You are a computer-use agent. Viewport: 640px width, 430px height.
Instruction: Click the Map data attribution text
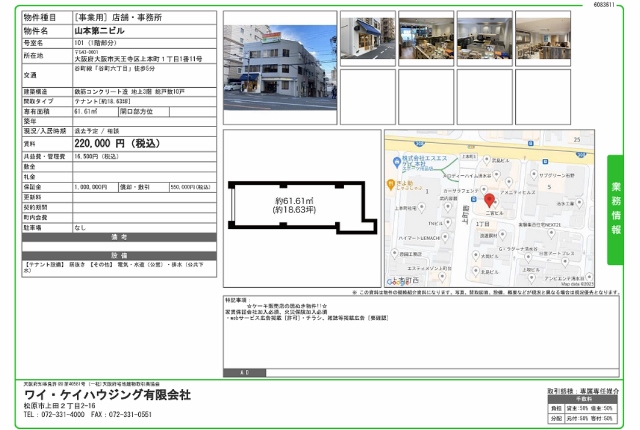click(576, 284)
